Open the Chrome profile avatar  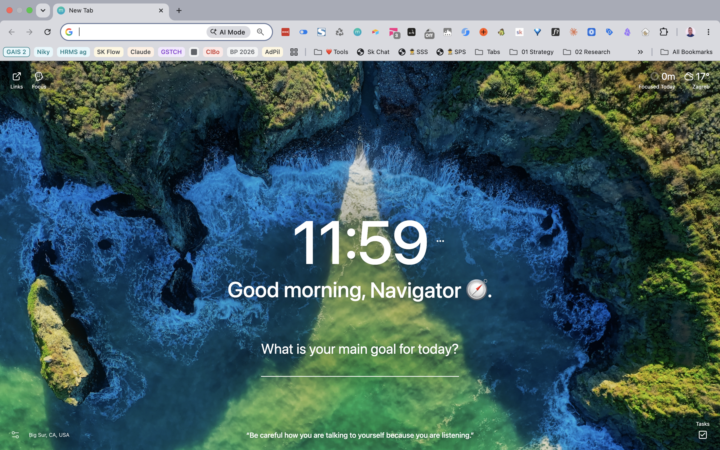[x=690, y=32]
